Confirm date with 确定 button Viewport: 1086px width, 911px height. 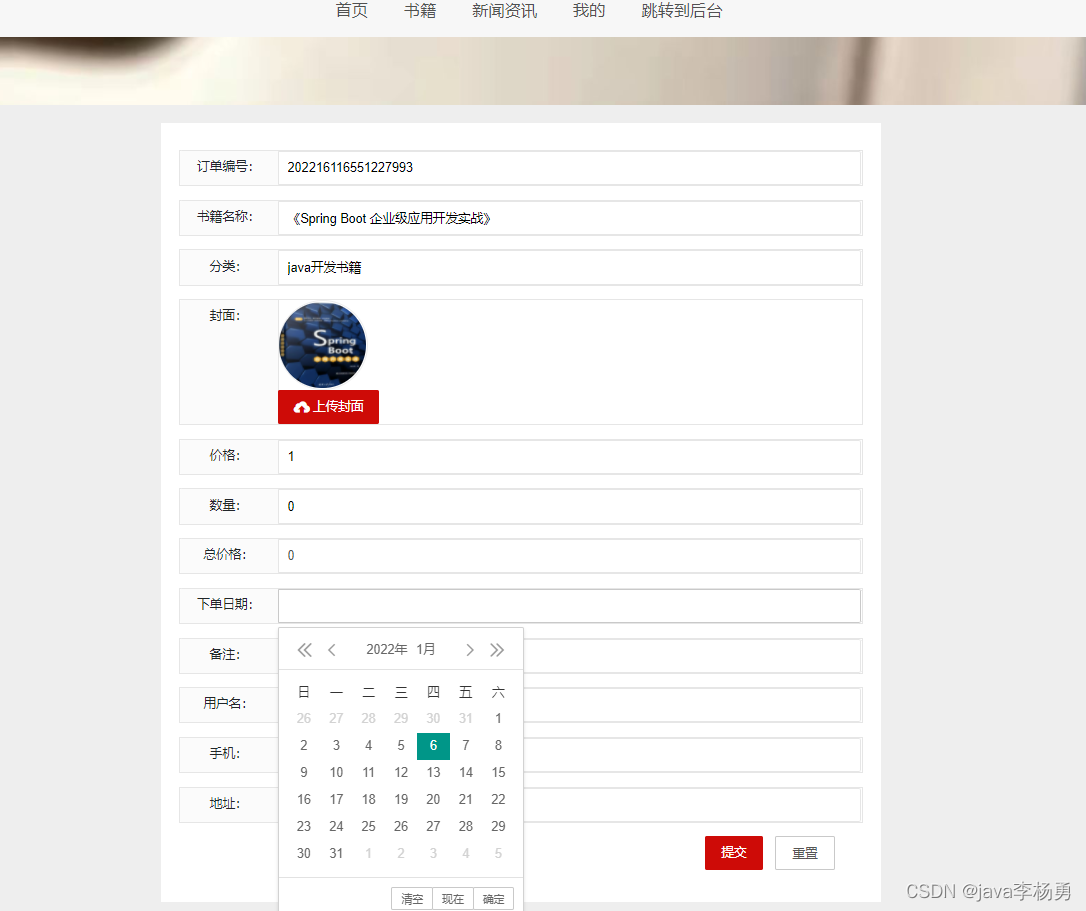click(x=493, y=899)
